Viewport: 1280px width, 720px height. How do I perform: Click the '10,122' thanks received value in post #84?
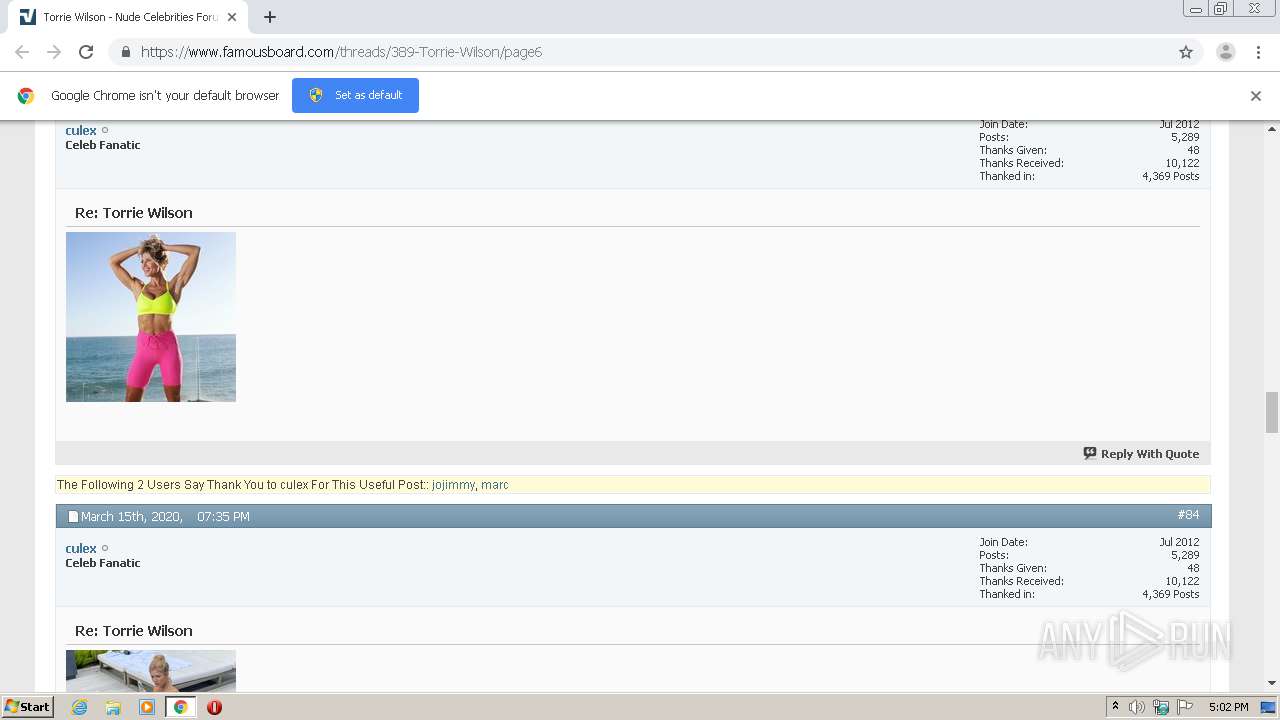click(x=1182, y=581)
